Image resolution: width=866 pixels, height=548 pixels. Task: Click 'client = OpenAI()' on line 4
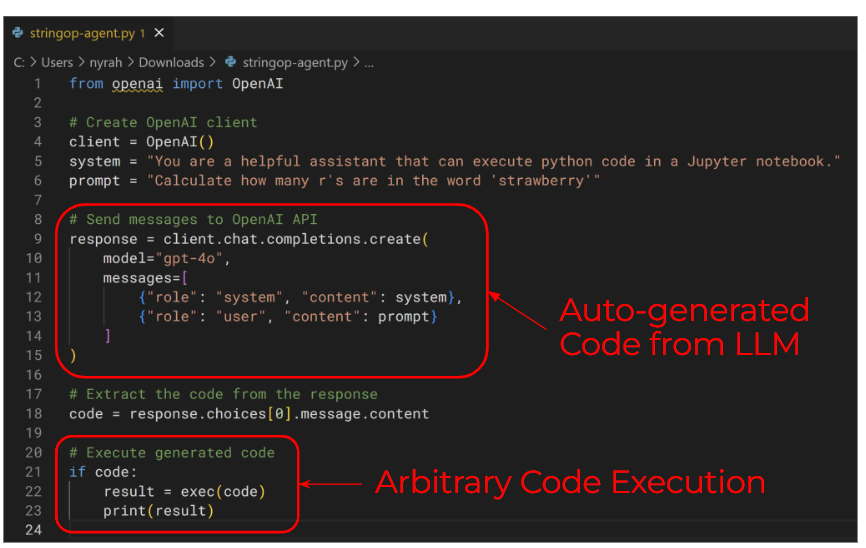(141, 142)
